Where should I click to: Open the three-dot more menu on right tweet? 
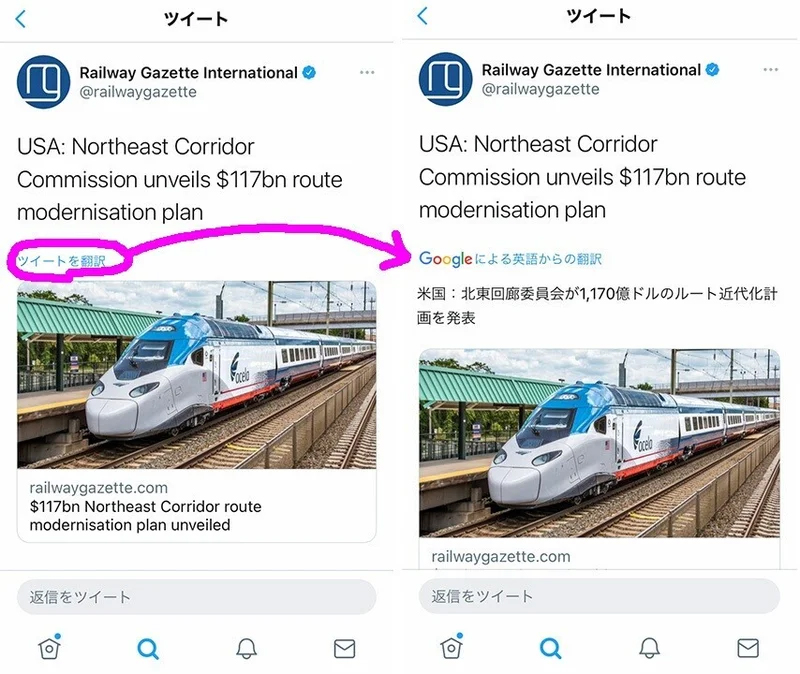click(x=770, y=70)
